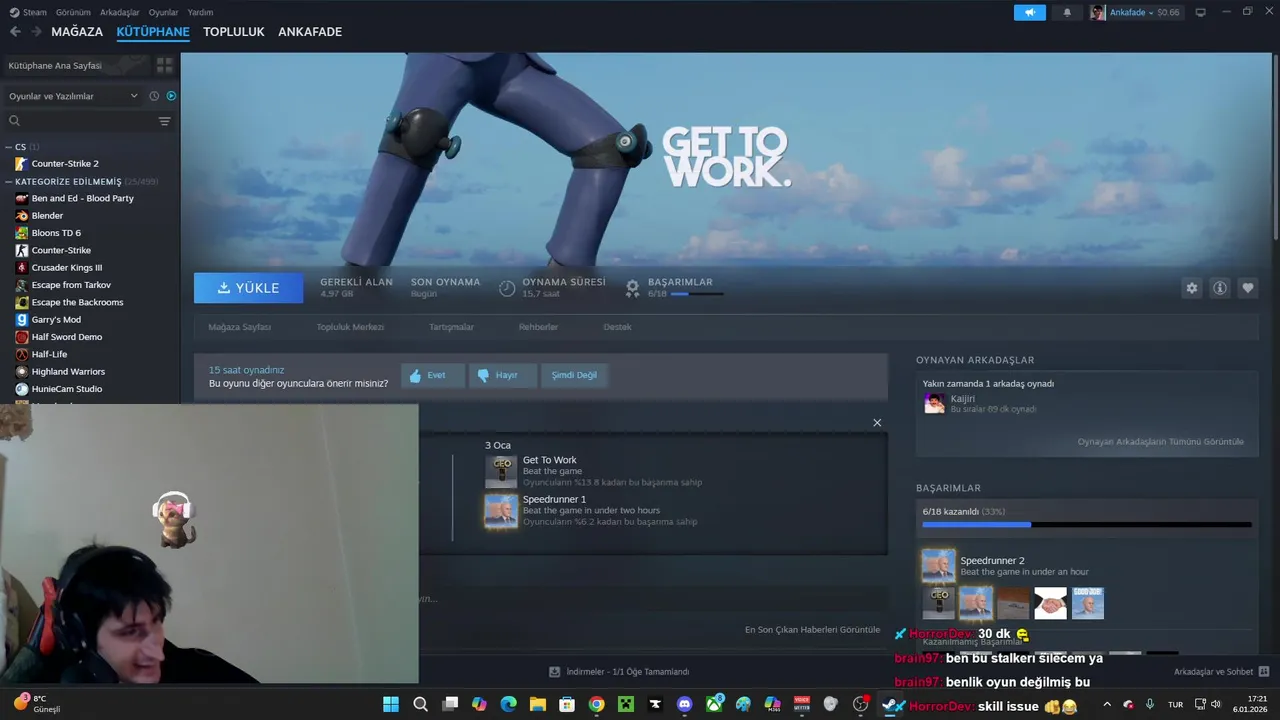
Task: Open Tartışmalar link
Action: (x=451, y=327)
